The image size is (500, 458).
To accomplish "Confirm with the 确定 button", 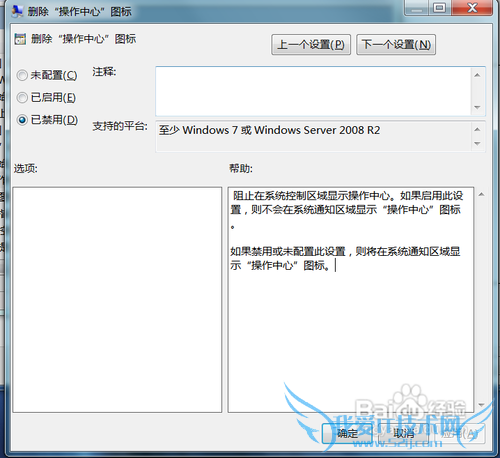I will click(x=347, y=433).
